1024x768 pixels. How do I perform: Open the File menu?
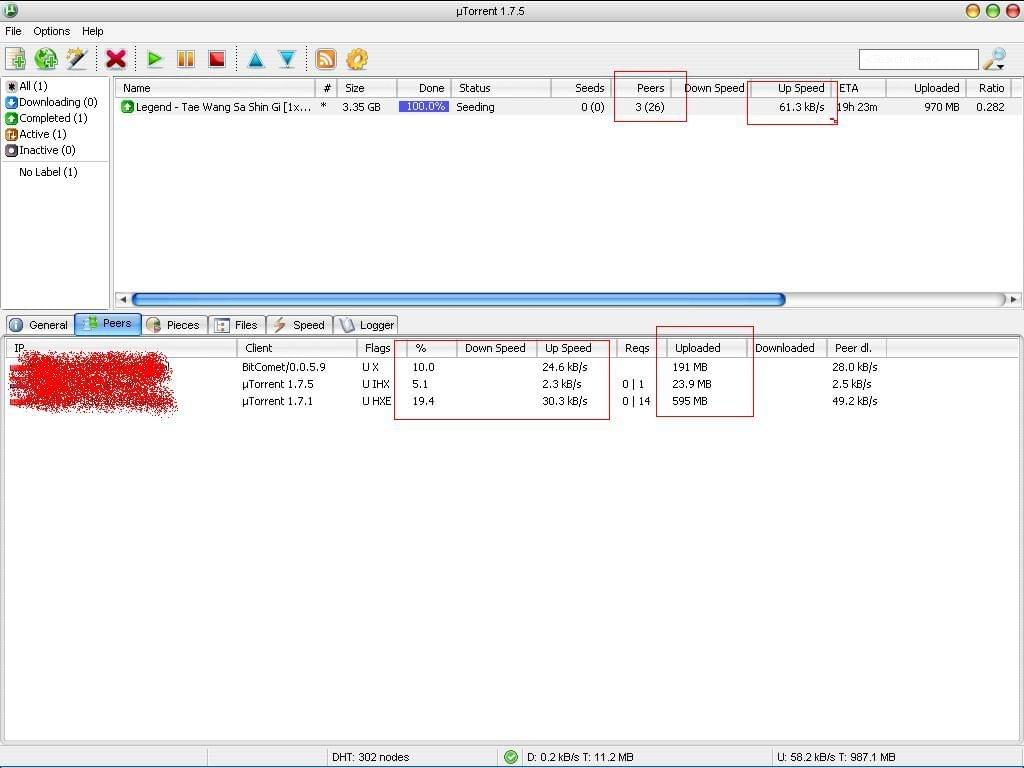click(13, 31)
